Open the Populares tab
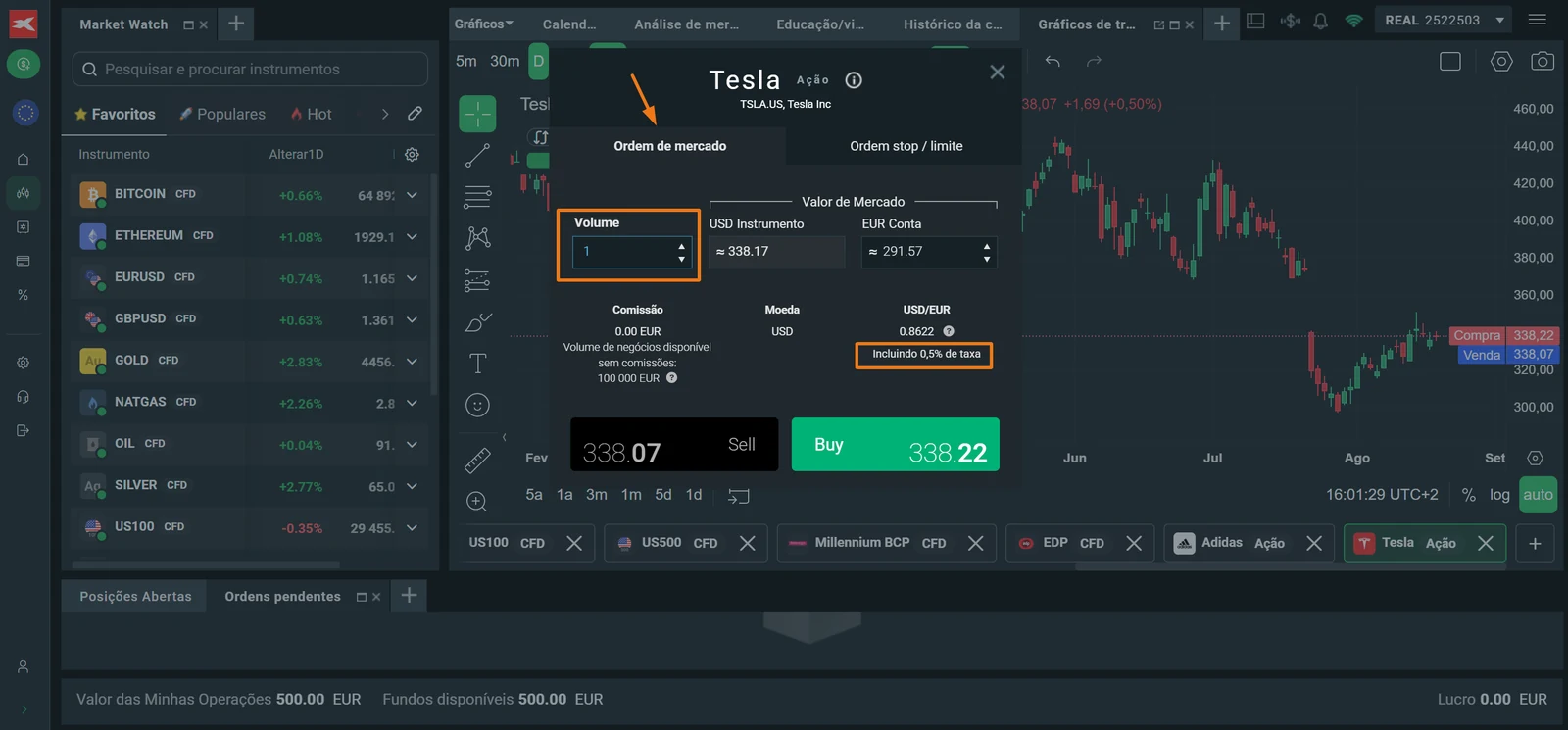The image size is (1568, 730). [x=222, y=114]
